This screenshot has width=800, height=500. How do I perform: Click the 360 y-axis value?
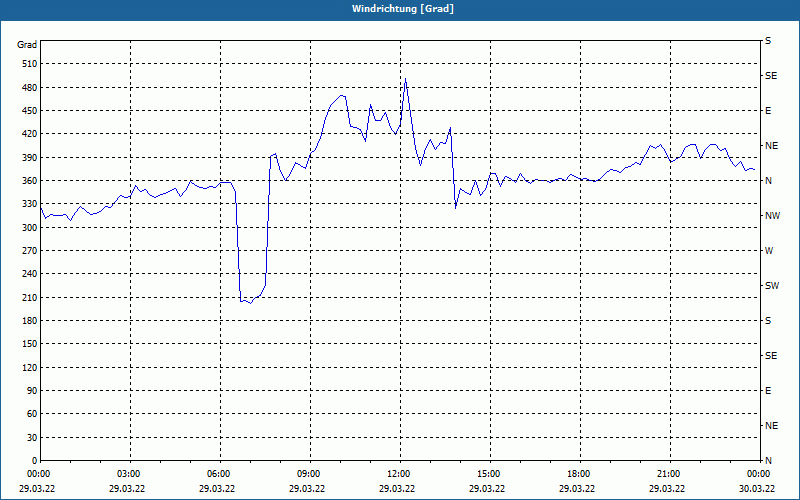30,181
